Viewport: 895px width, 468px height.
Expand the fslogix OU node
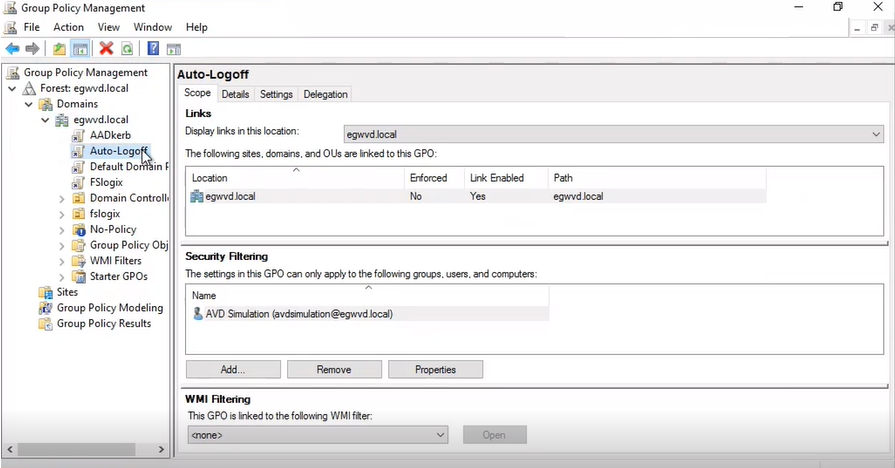pos(62,215)
